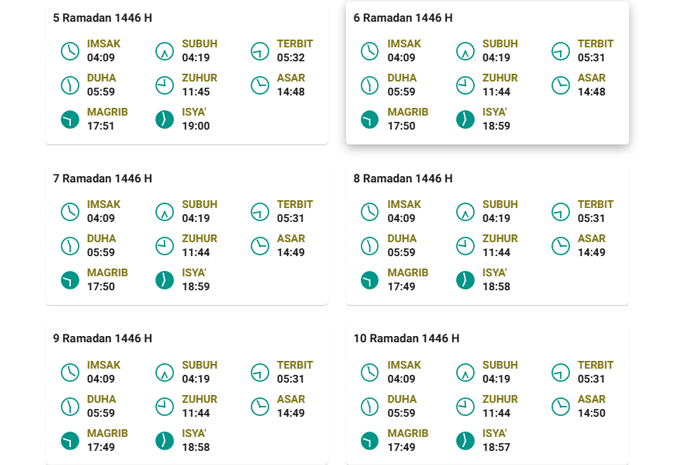Click the Isya' icon on 7 Ramadan card
Image resolution: width=700 pixels, height=465 pixels.
point(165,280)
